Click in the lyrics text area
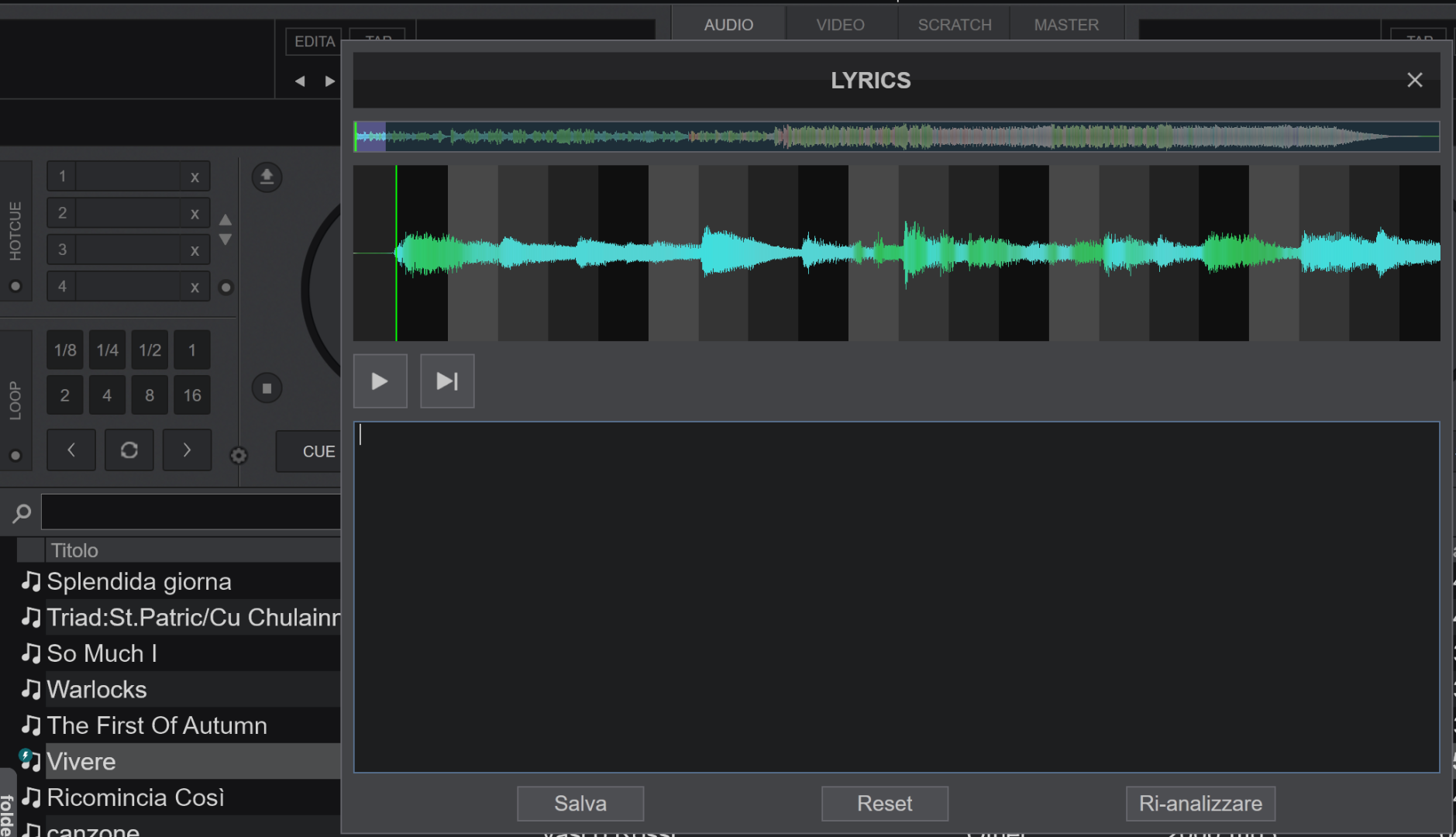 [897, 597]
